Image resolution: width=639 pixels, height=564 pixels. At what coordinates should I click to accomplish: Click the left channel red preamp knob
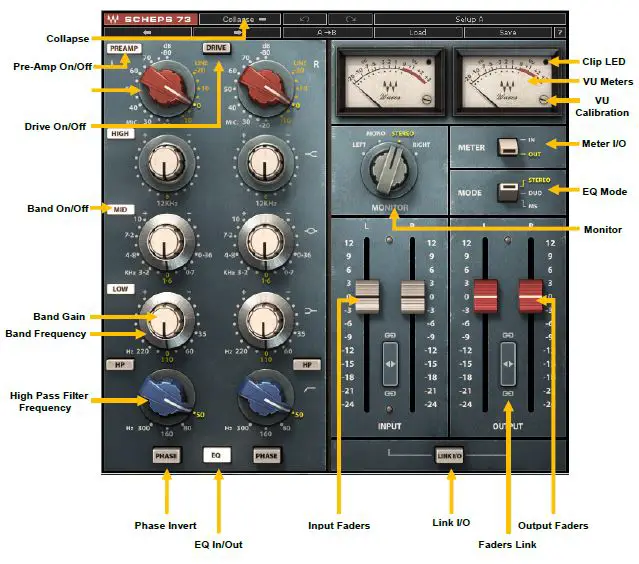166,87
